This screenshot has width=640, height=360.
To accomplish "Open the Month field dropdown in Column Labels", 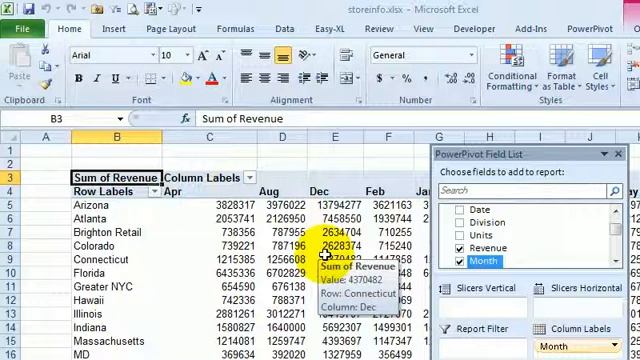I will (x=614, y=346).
